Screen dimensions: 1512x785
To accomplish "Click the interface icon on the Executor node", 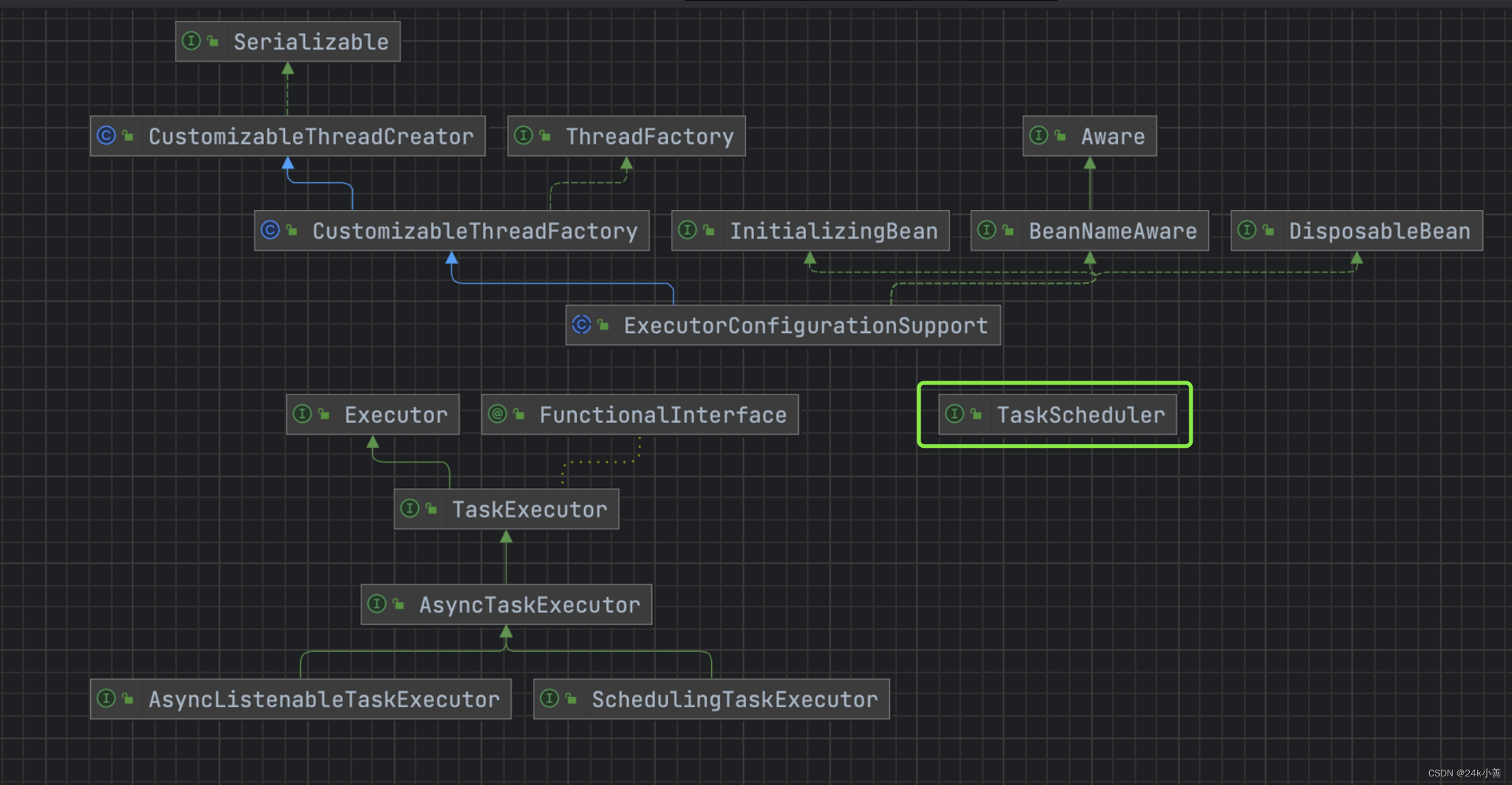I will pyautogui.click(x=302, y=414).
